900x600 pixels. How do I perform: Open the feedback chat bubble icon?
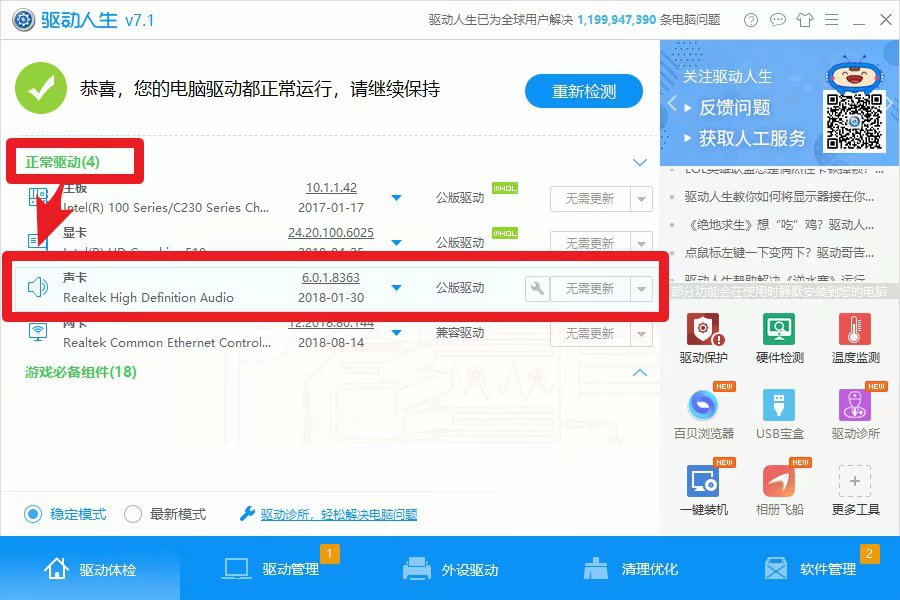pos(777,20)
